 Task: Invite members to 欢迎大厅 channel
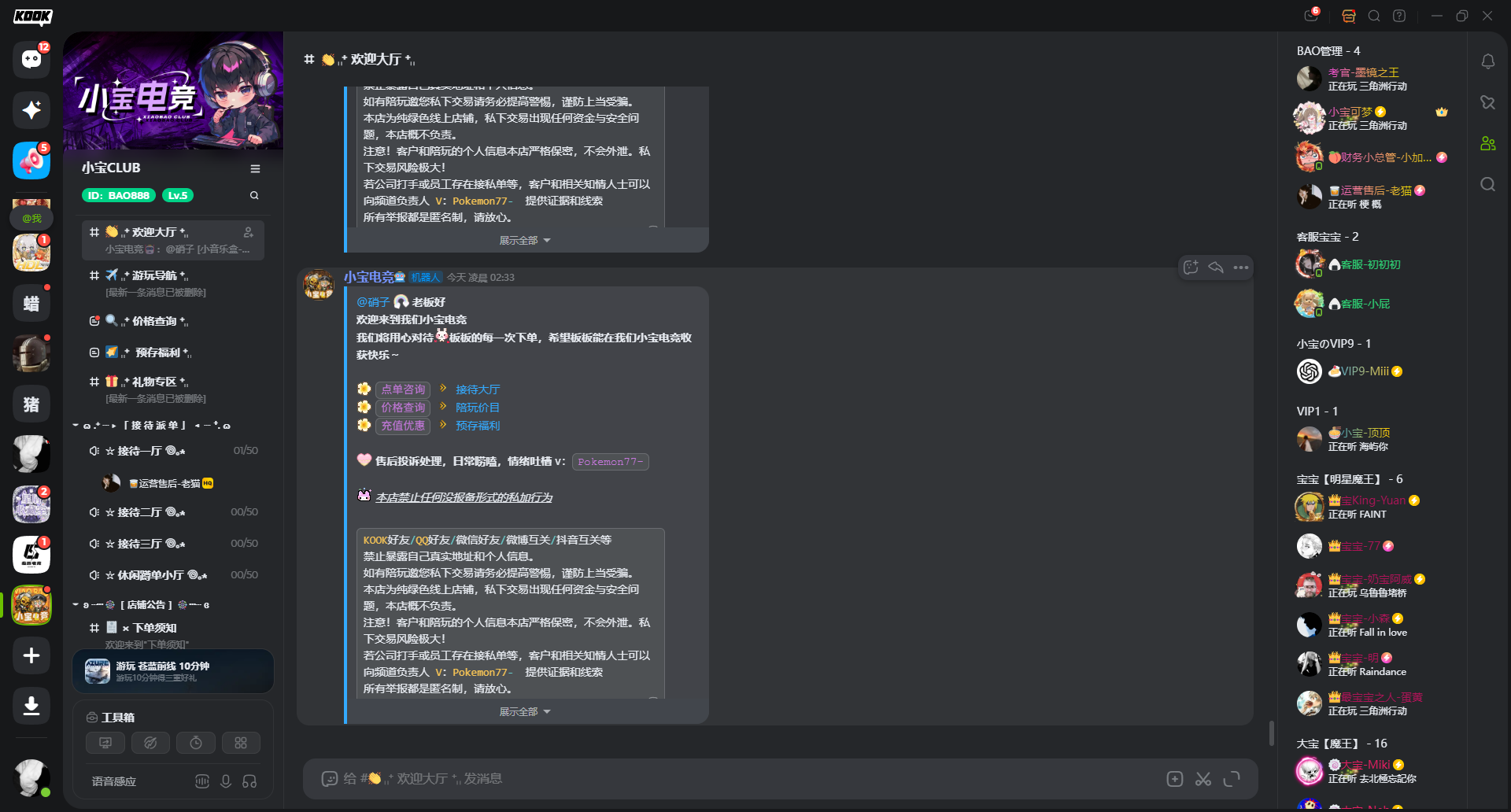(x=249, y=232)
